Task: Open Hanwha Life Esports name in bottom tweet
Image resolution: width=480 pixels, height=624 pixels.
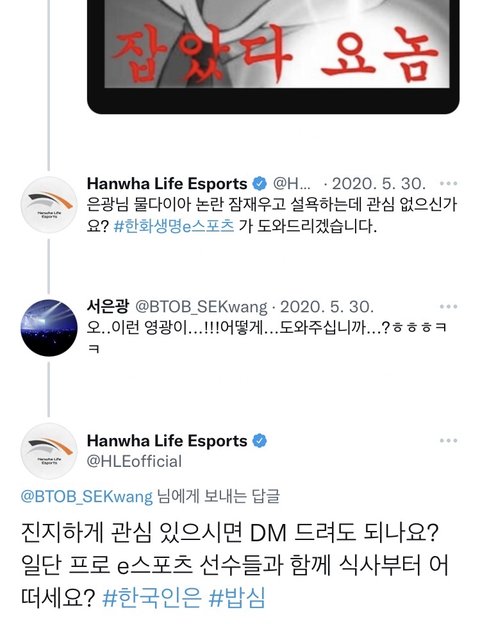Action: point(167,441)
